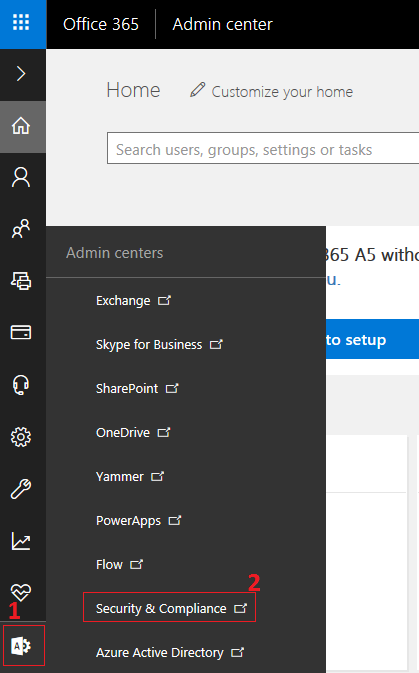Click Office 365 header title
This screenshot has height=673, width=419.
tap(101, 24)
